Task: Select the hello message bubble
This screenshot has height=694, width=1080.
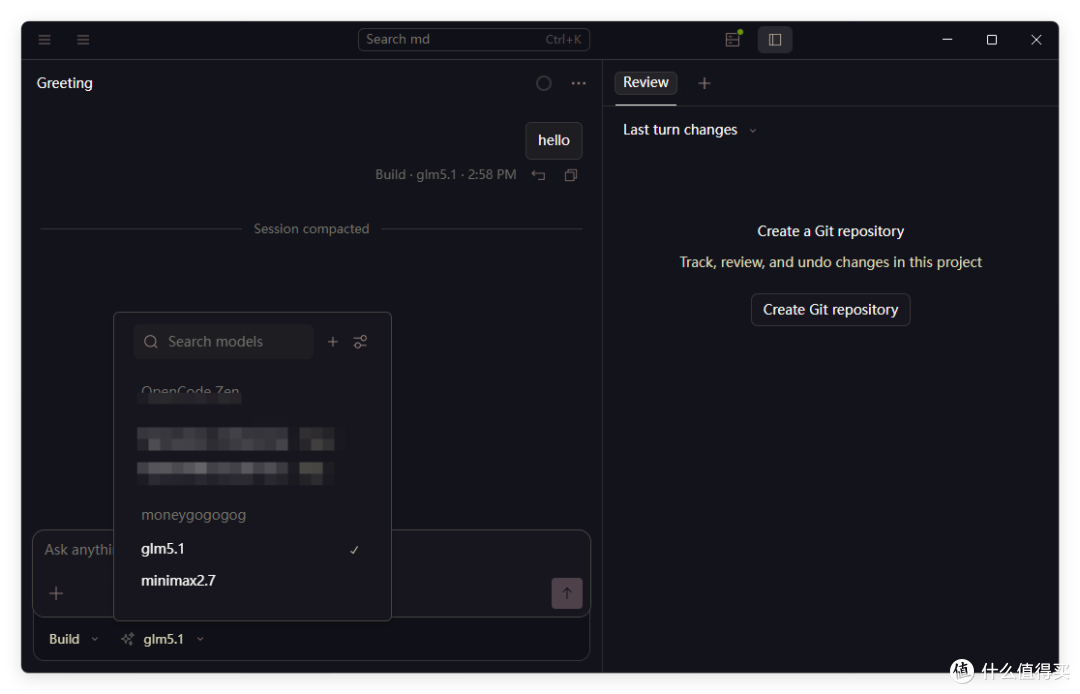Action: pos(554,140)
